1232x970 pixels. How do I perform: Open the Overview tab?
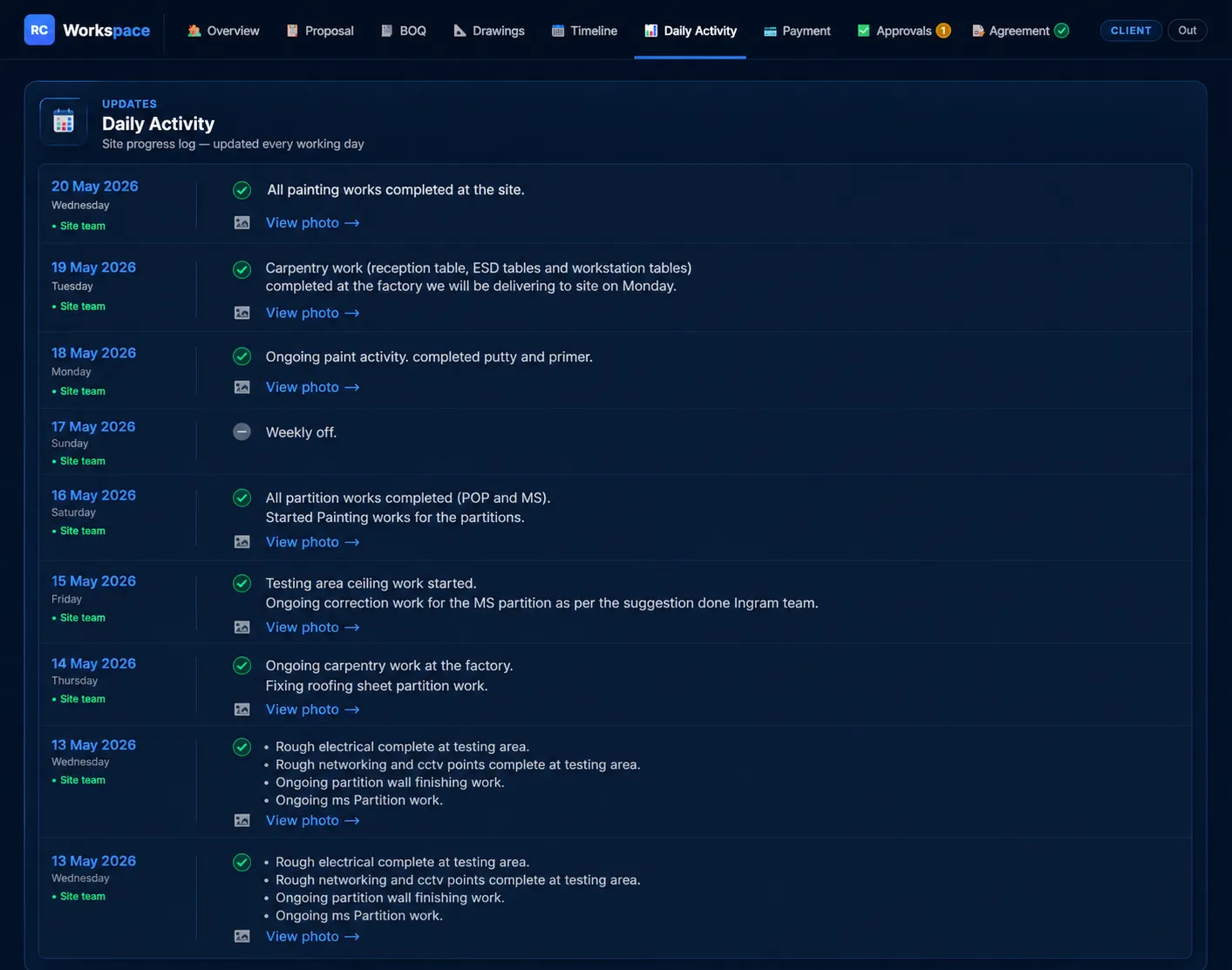[223, 31]
